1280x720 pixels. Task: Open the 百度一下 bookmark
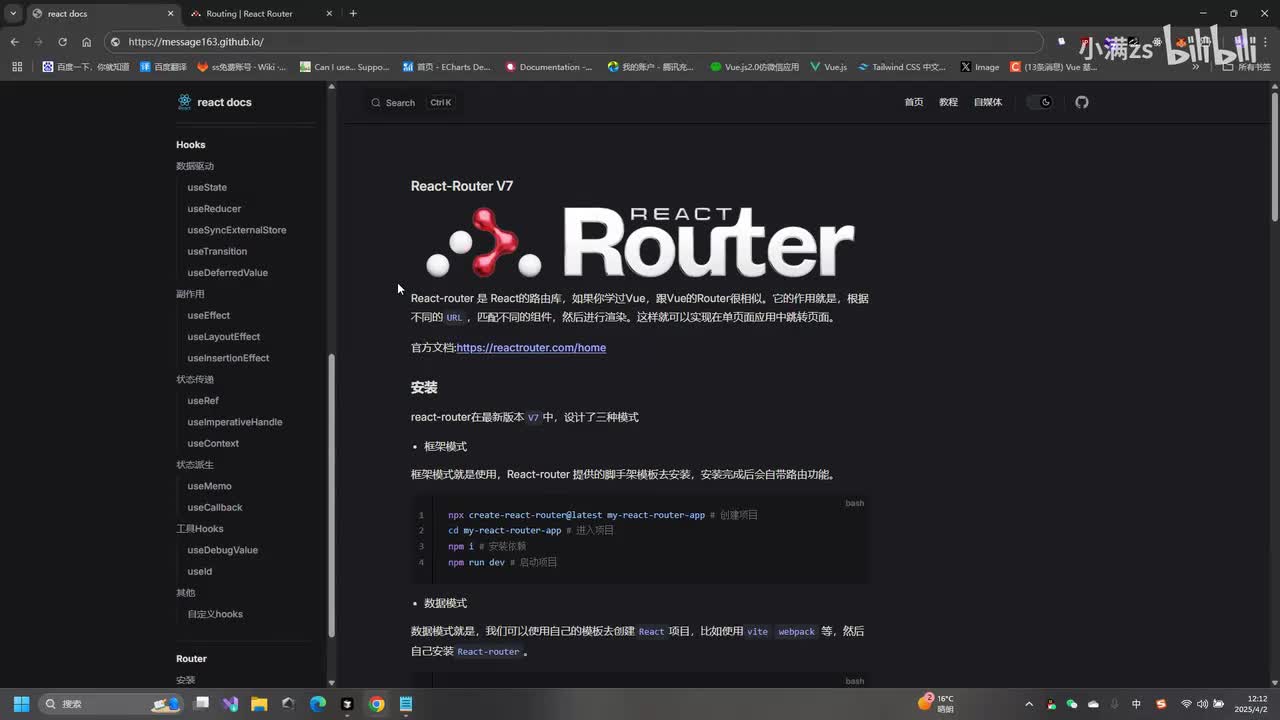pyautogui.click(x=86, y=67)
